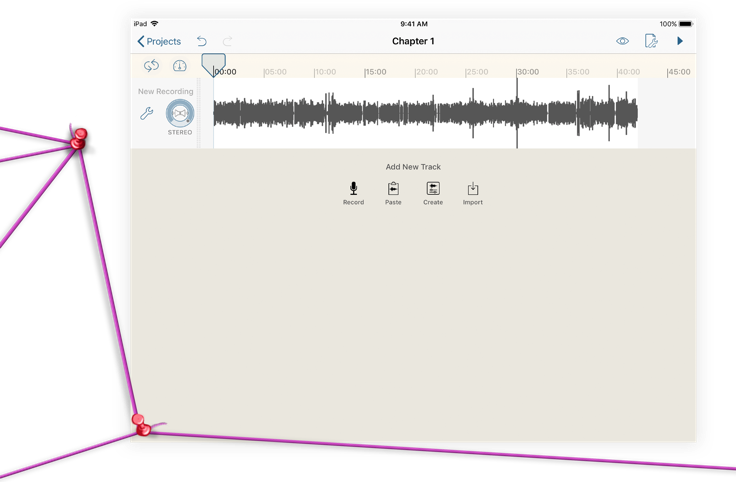The image size is (736, 482).
Task: Click the 40:00 ruler mark
Action: click(629, 72)
